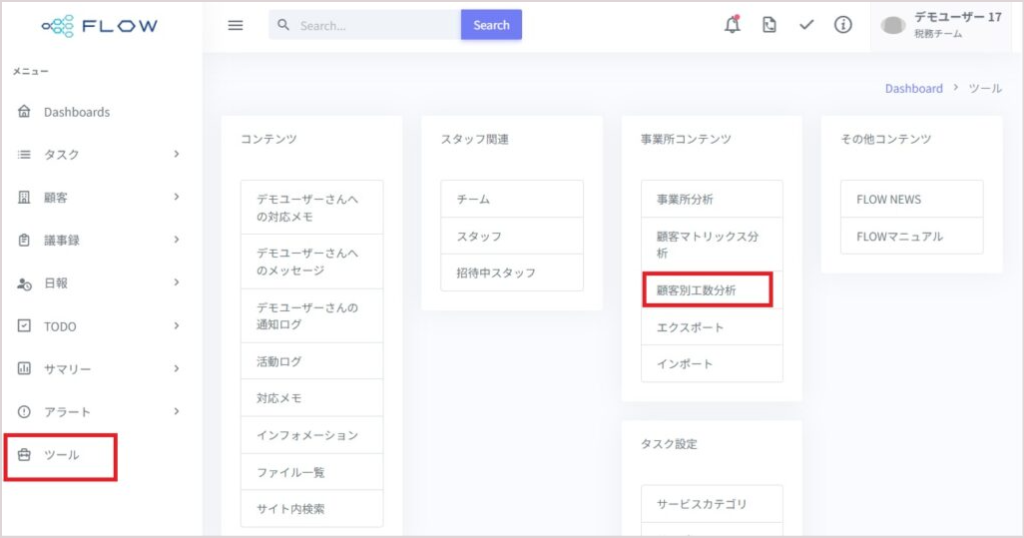Image resolution: width=1024 pixels, height=538 pixels.
Task: Click the document file icon in header
Action: tap(769, 25)
